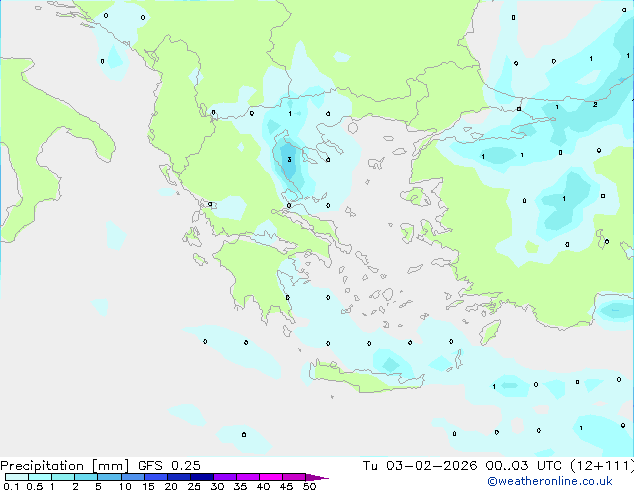Viewport: 634px width, 490px height.
Task: Click the '0.25' resolution text after GFS
Action: pyautogui.click(x=186, y=466)
